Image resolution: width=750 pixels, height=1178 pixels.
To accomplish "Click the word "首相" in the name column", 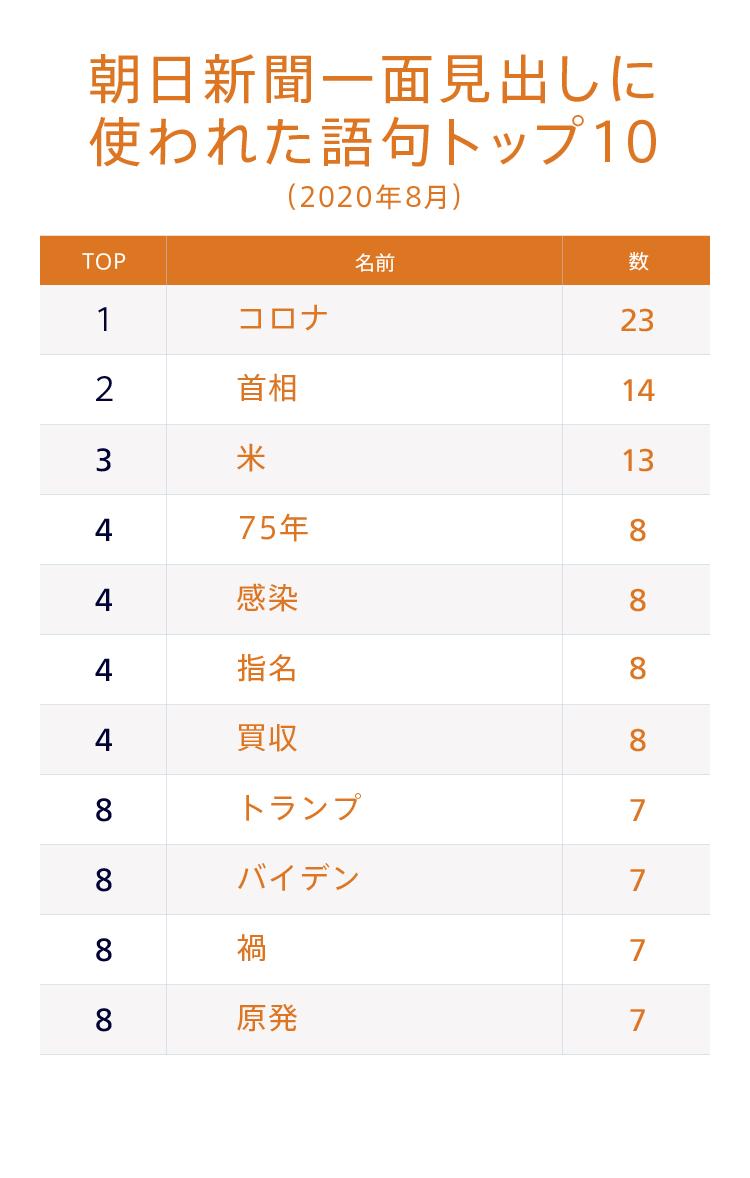I will (267, 389).
